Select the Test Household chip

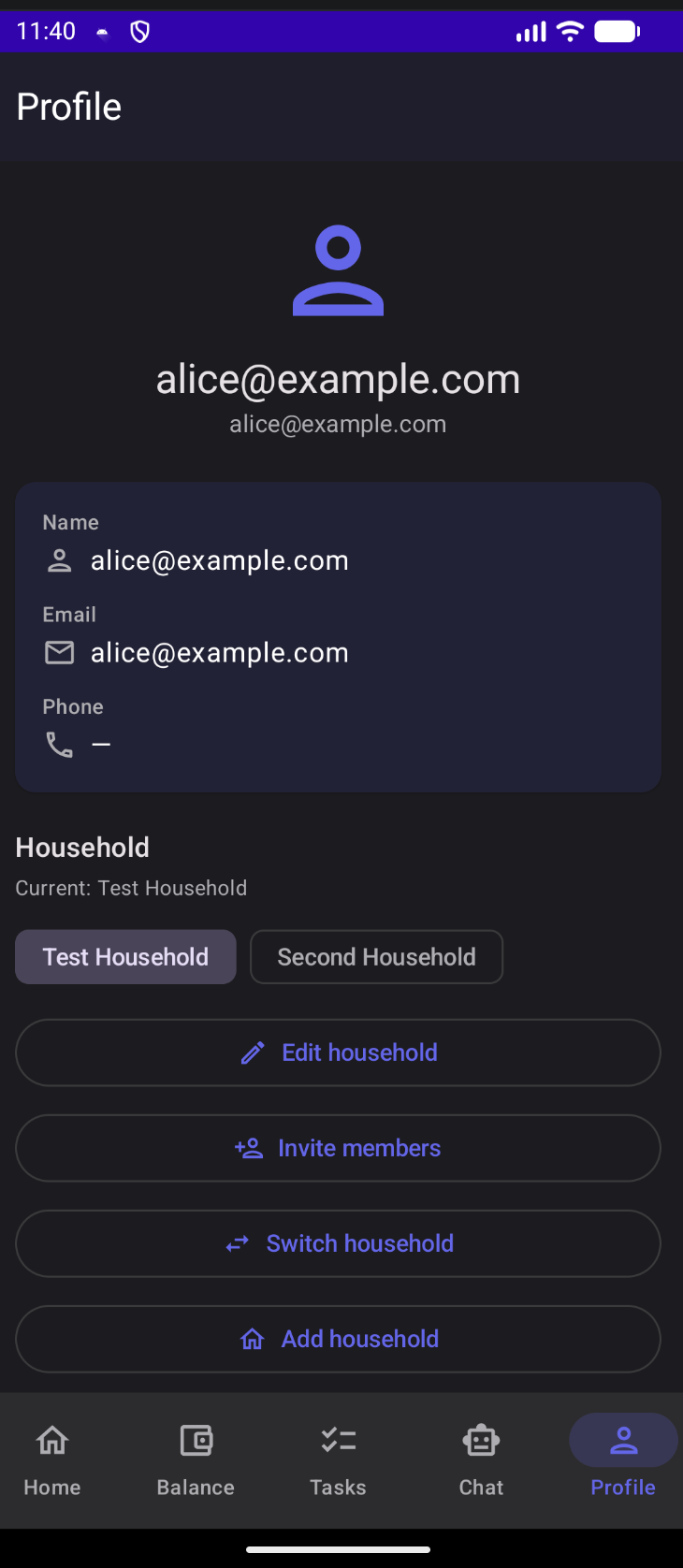[125, 957]
